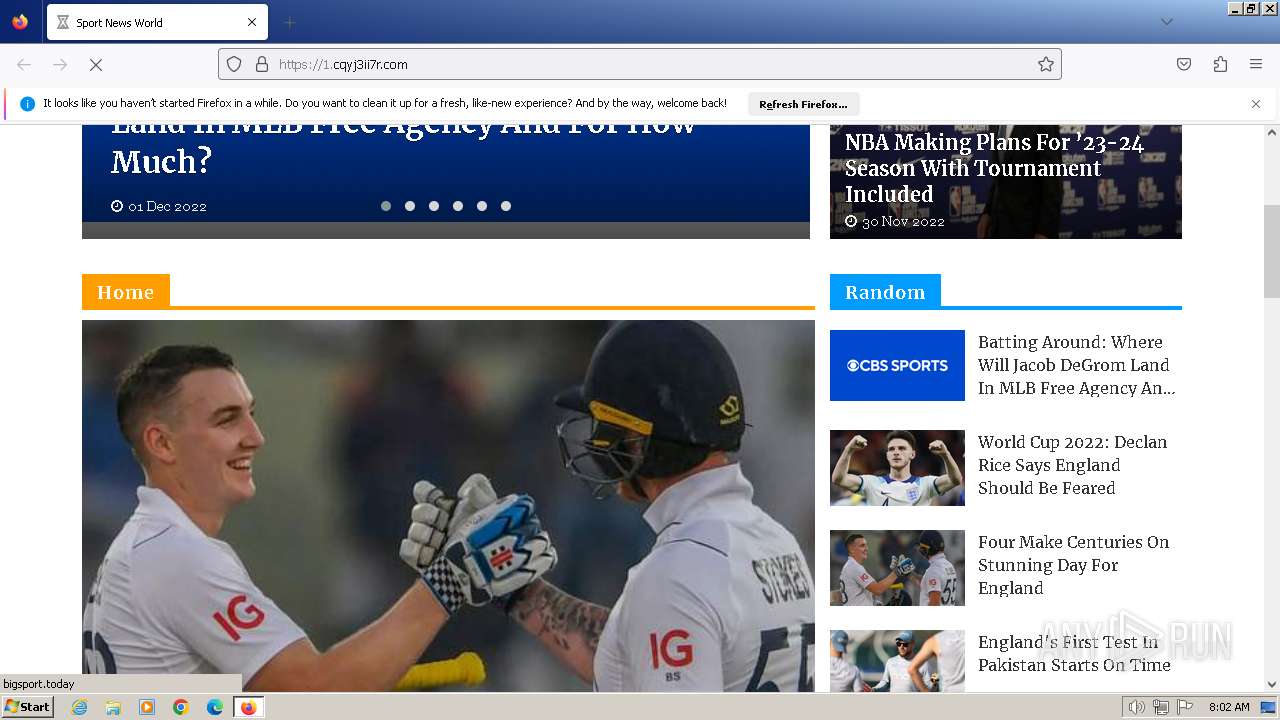Close the Sport News World tab
Viewport: 1280px width, 720px height.
coord(252,22)
